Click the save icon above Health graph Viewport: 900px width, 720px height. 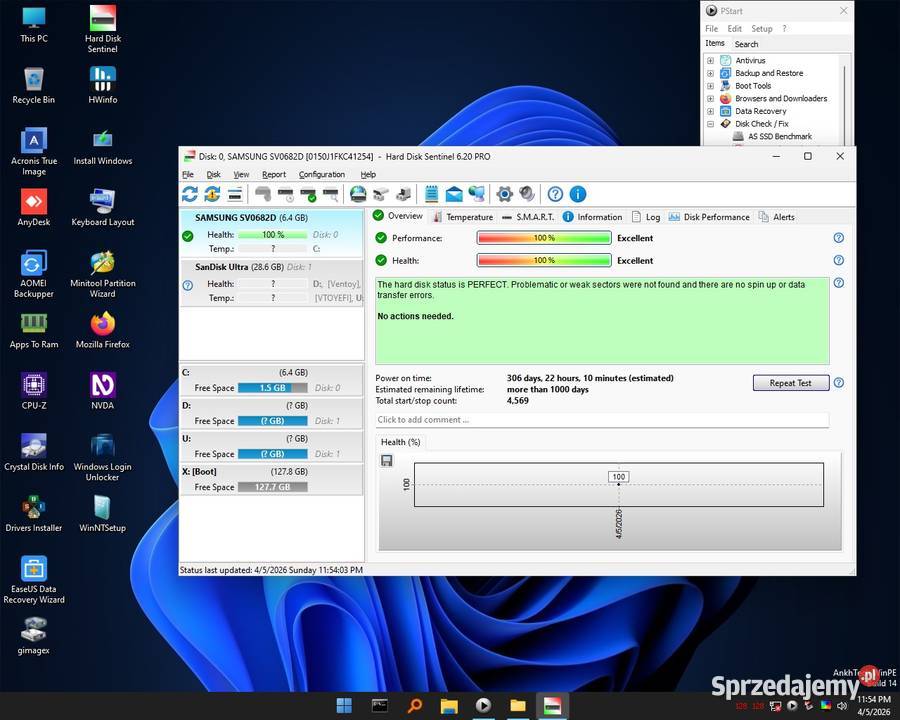(387, 460)
